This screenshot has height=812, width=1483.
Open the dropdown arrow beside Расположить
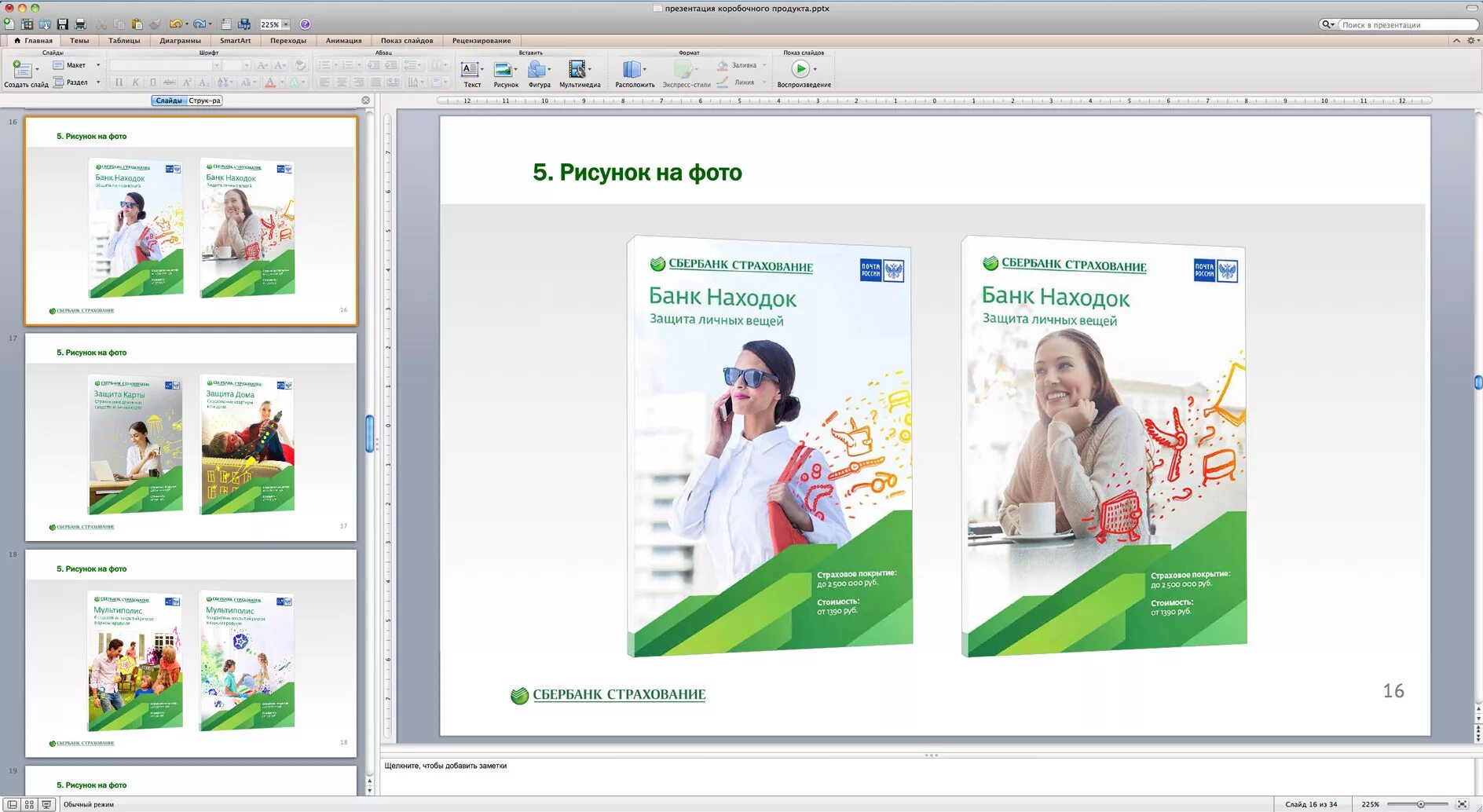[x=645, y=70]
